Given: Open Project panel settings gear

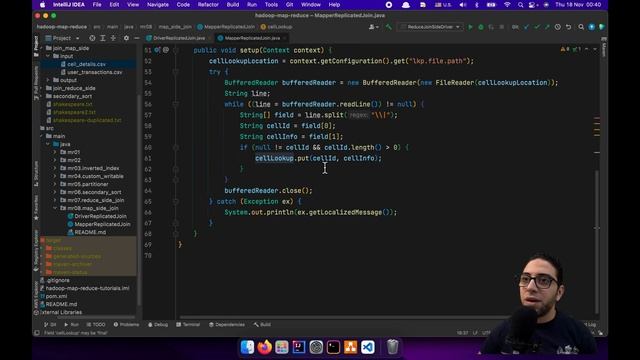Looking at the screenshot, I should [x=126, y=38].
